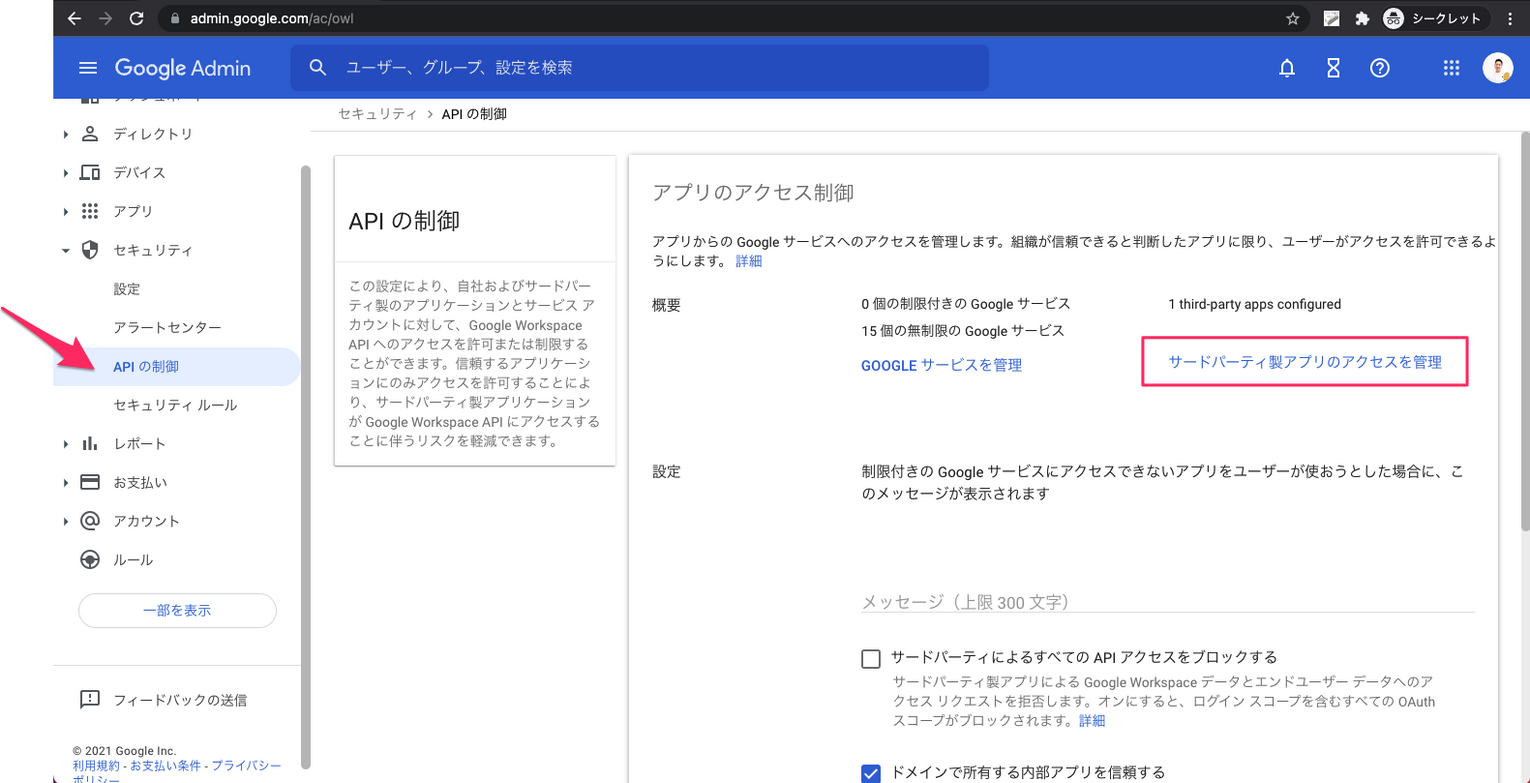Go back in browser
1530x783 pixels.
75,18
